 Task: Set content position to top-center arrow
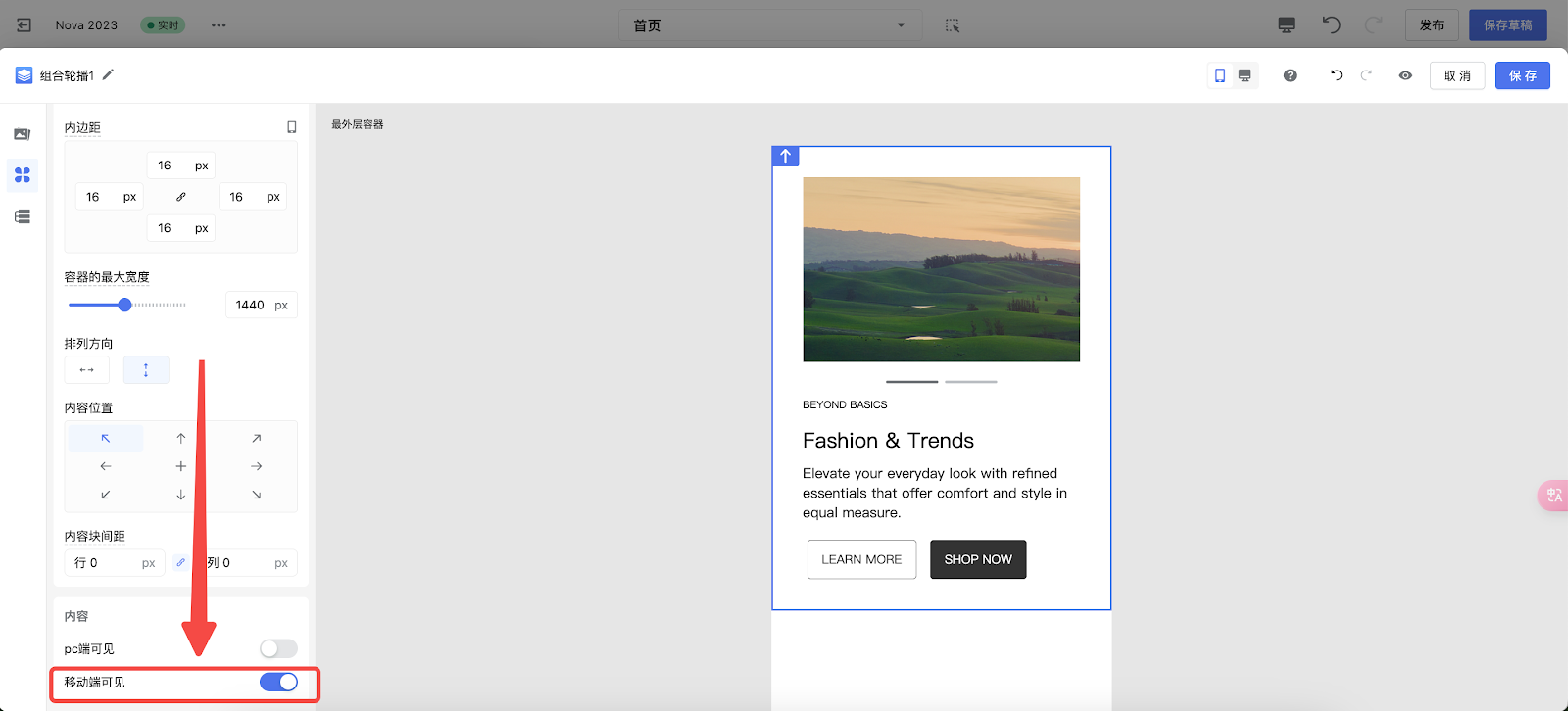(180, 438)
